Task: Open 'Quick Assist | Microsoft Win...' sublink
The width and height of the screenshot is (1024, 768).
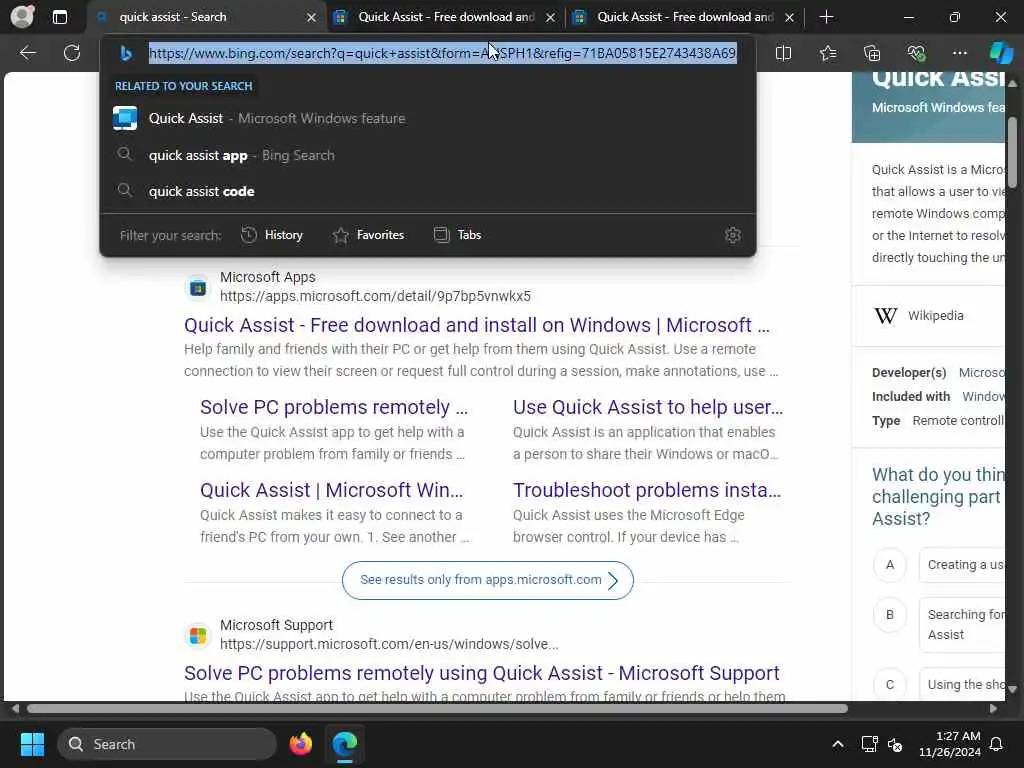Action: pyautogui.click(x=331, y=490)
